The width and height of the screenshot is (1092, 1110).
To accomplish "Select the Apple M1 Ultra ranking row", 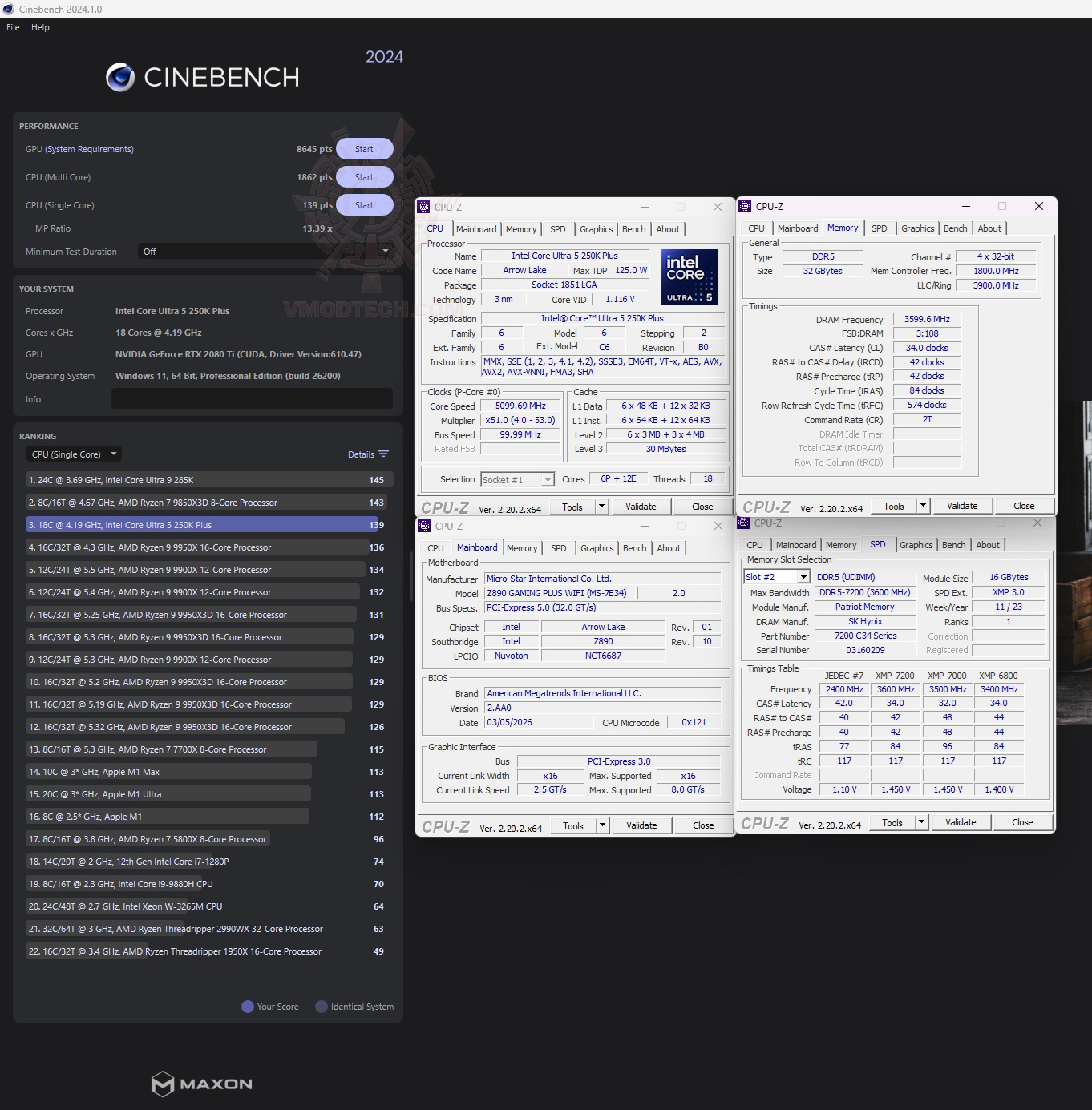I will click(x=209, y=794).
